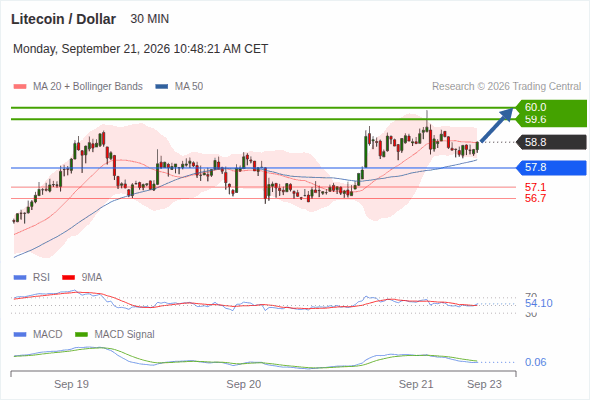Click the 59.6 resistance price label
Viewport: 590px width, 400px height.
coord(535,120)
